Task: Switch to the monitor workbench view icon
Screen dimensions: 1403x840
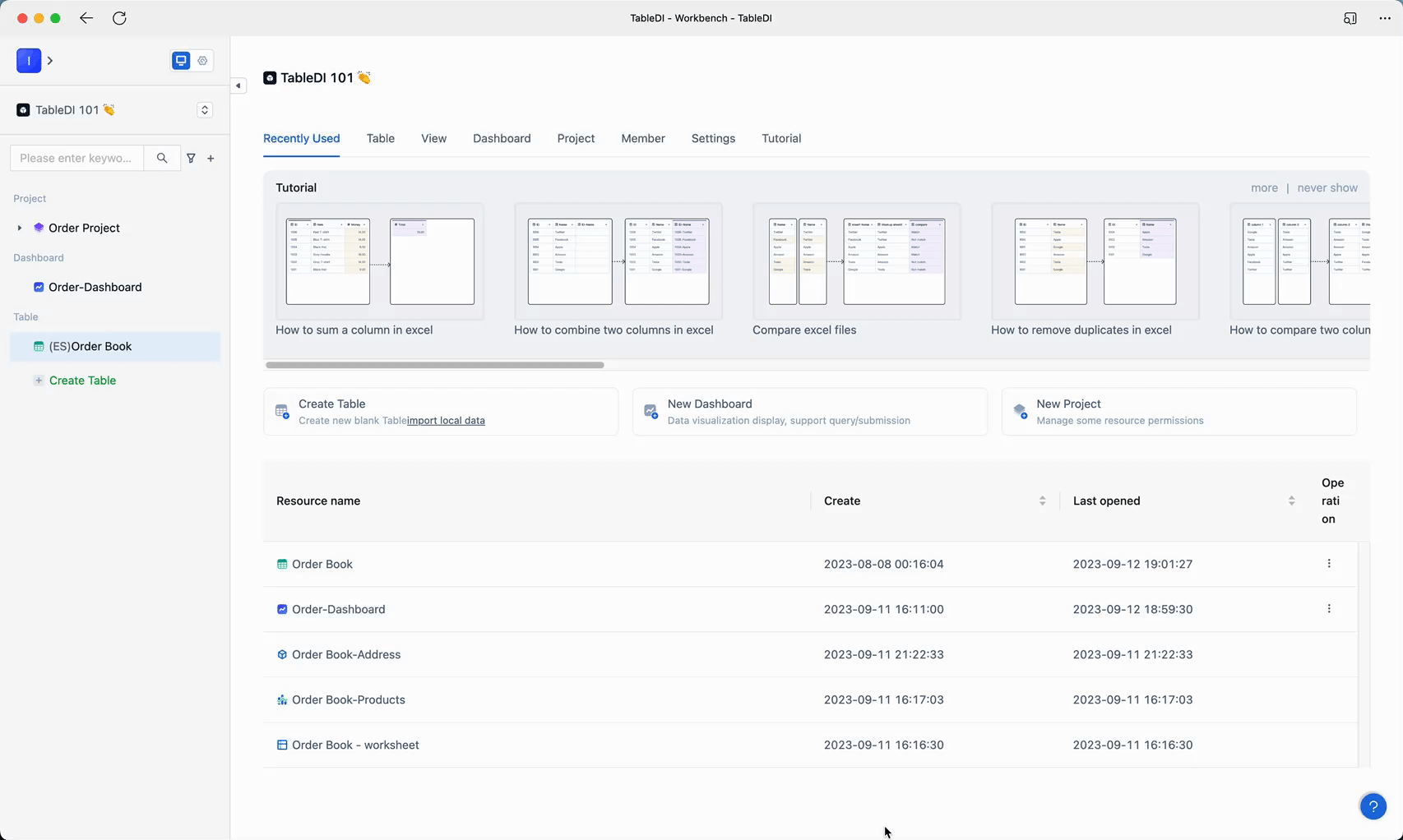Action: pyautogui.click(x=181, y=60)
